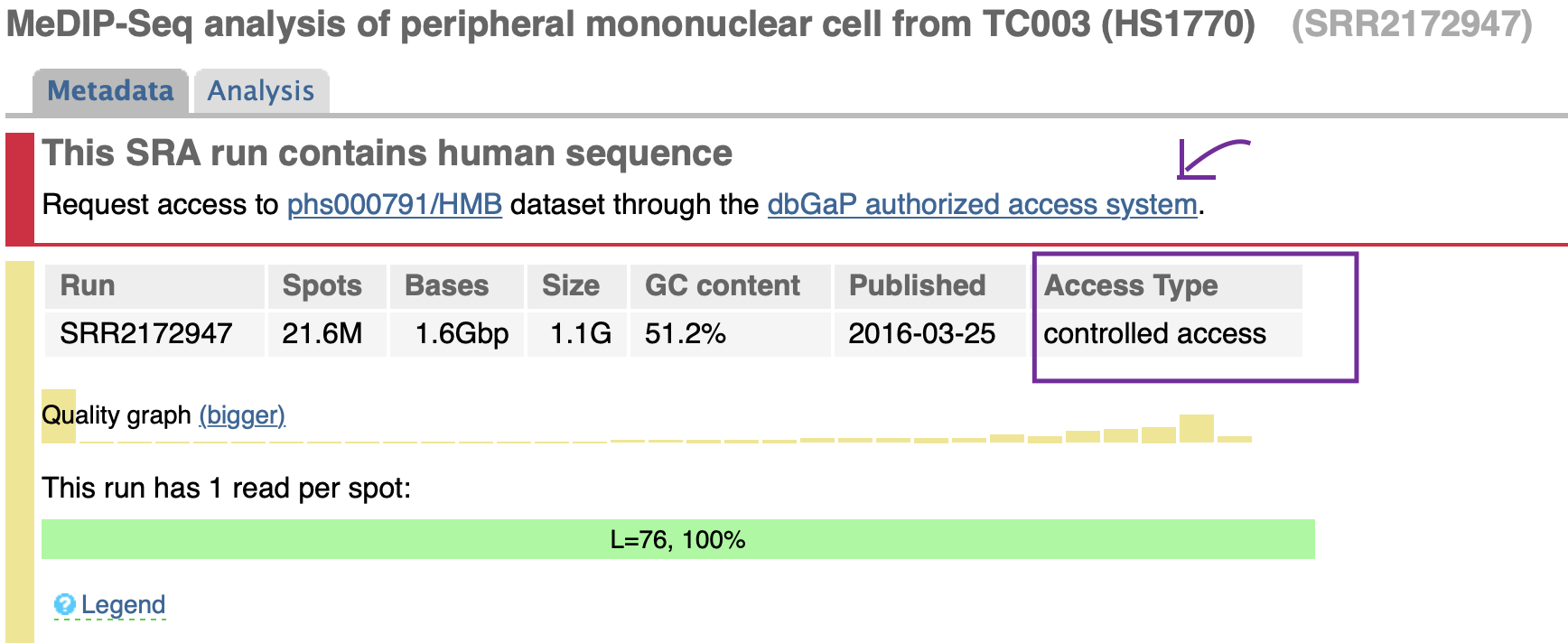Click the Run column header
1568x643 pixels.
[88, 285]
